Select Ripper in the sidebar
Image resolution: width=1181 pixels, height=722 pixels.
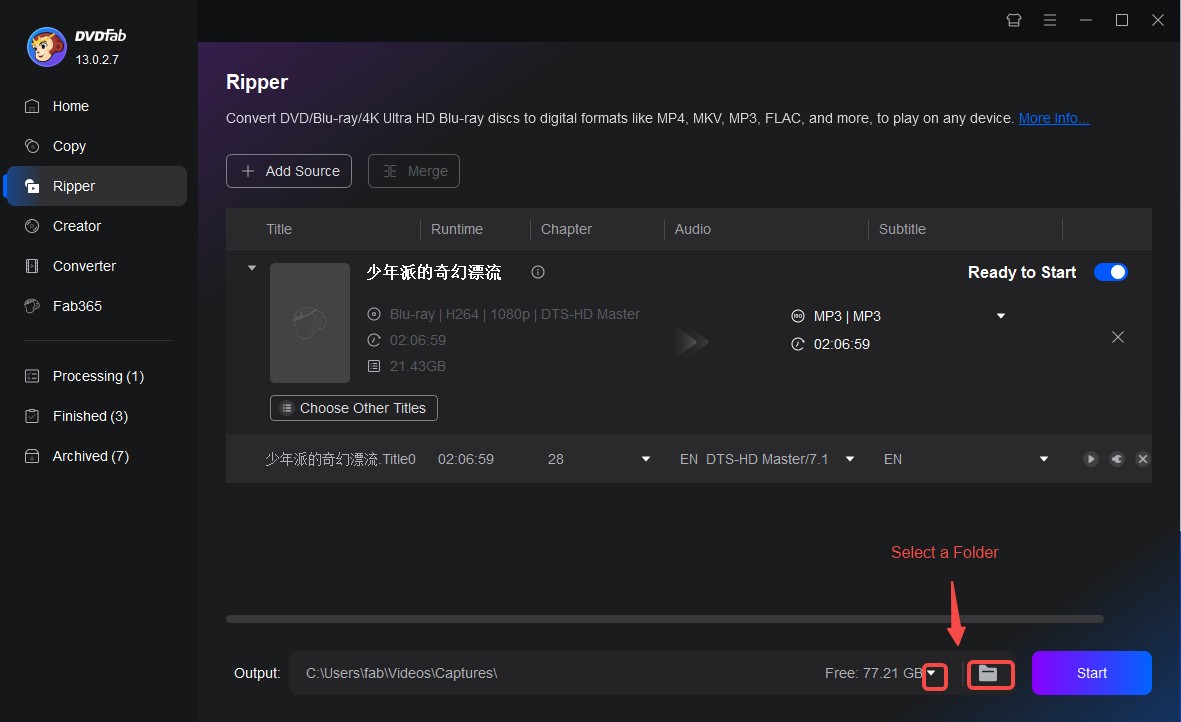pos(95,186)
